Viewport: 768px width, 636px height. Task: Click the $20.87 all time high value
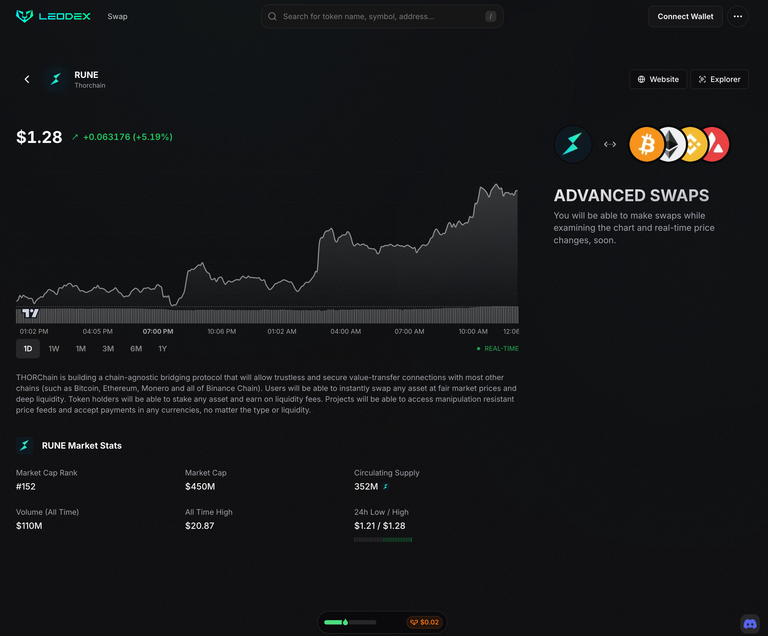199,526
